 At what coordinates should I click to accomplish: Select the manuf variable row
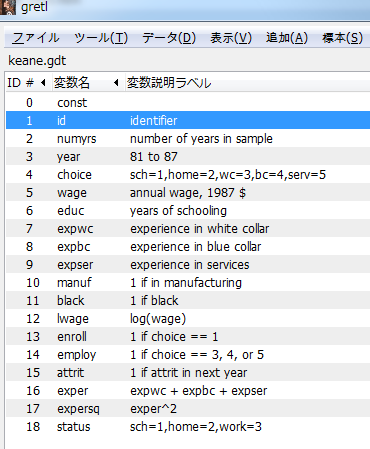188,282
